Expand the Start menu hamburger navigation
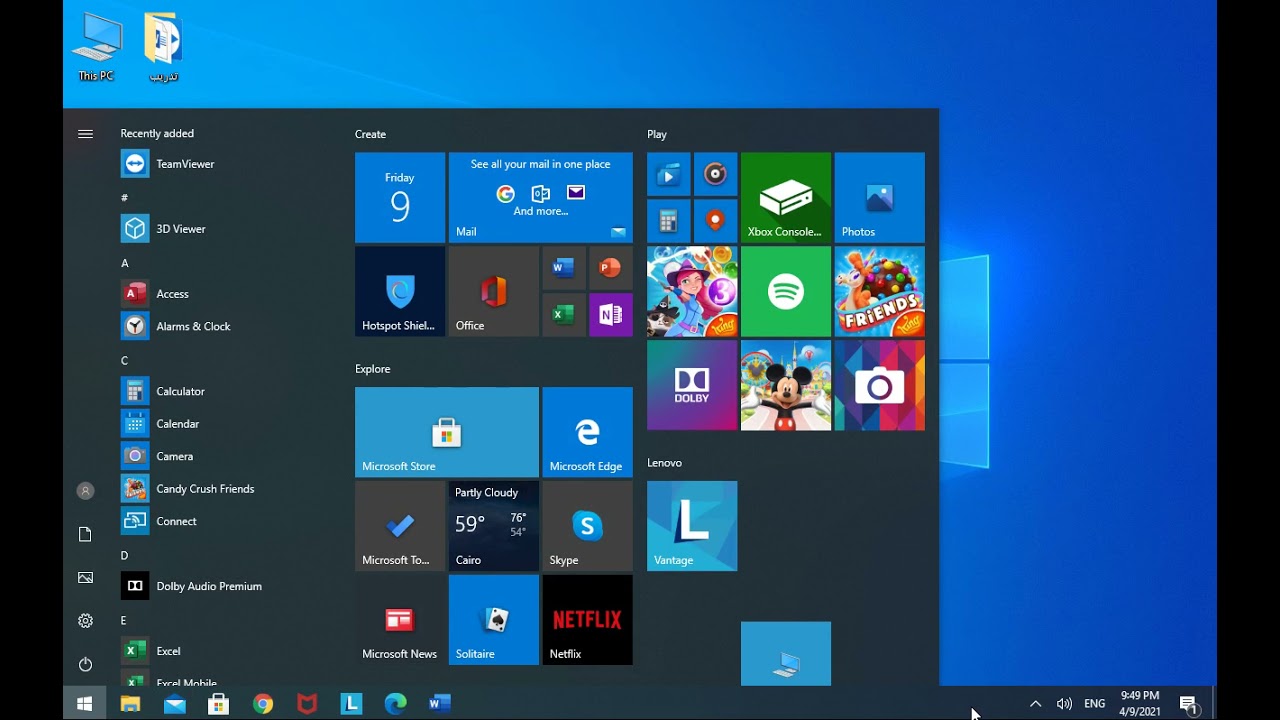Screen dimensions: 1280x720 click(x=85, y=134)
